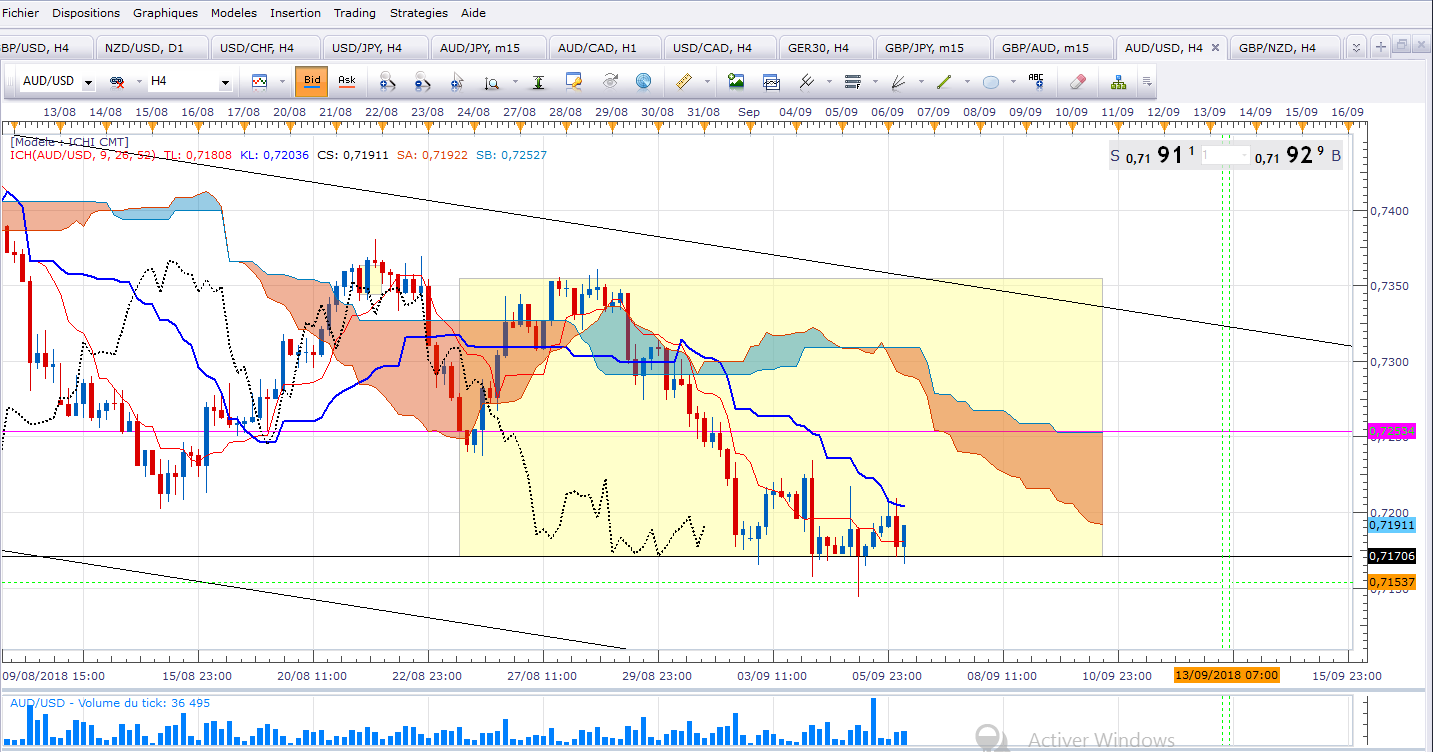
Task: Open the chart type icon
Action: click(259, 81)
